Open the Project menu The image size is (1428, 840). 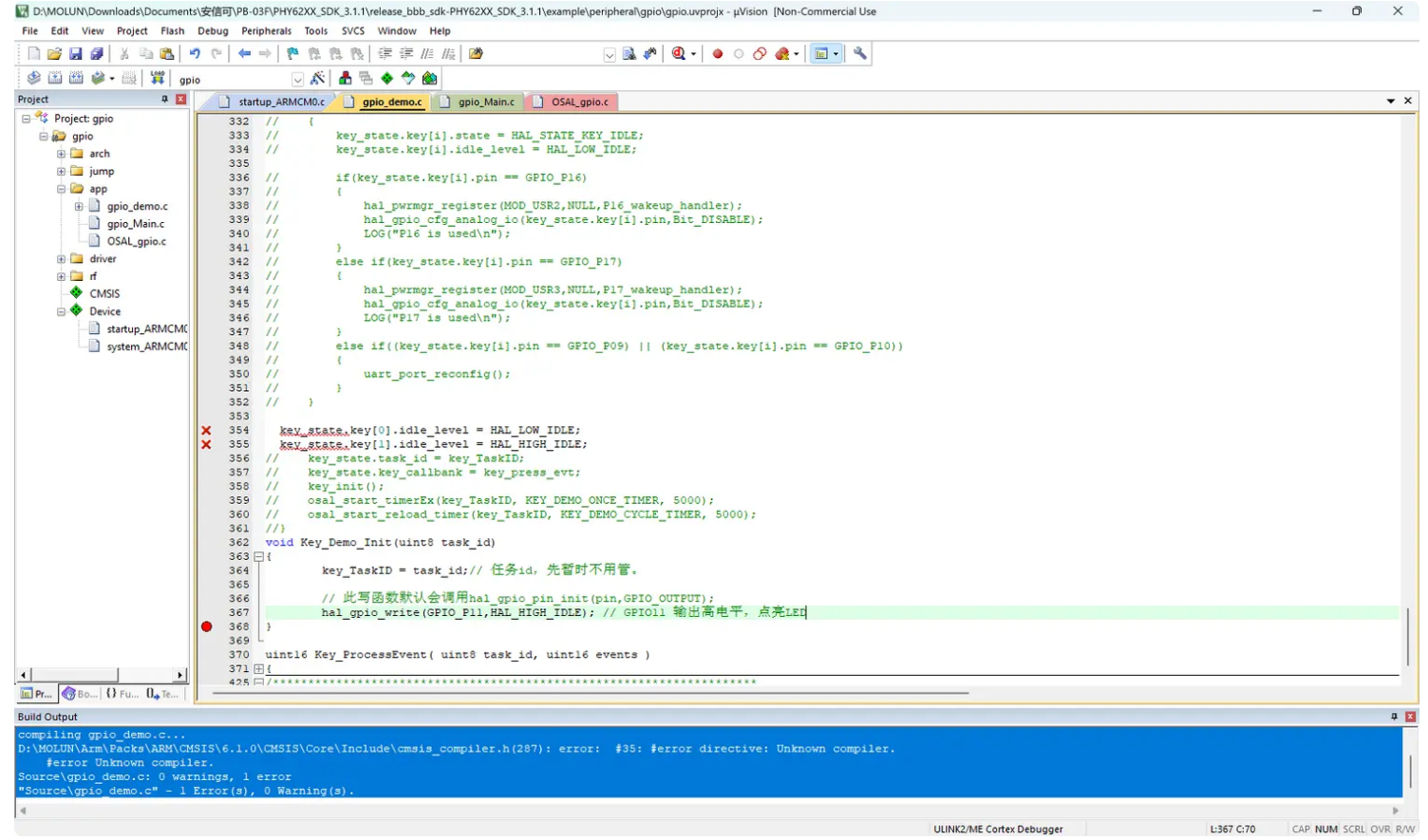tap(132, 31)
